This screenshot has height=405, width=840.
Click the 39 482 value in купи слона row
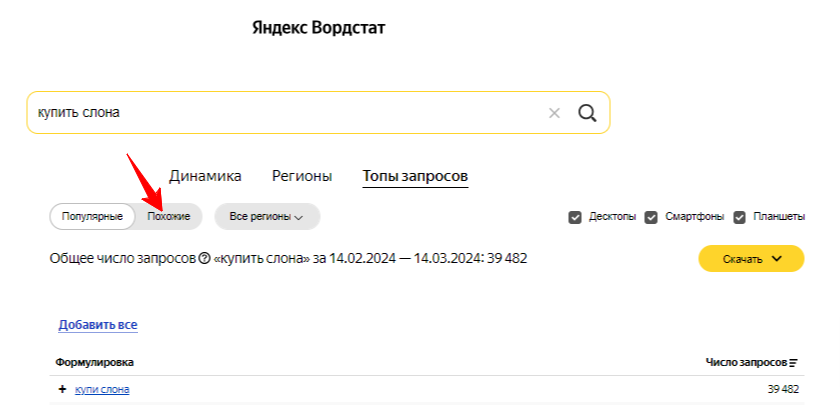click(783, 389)
